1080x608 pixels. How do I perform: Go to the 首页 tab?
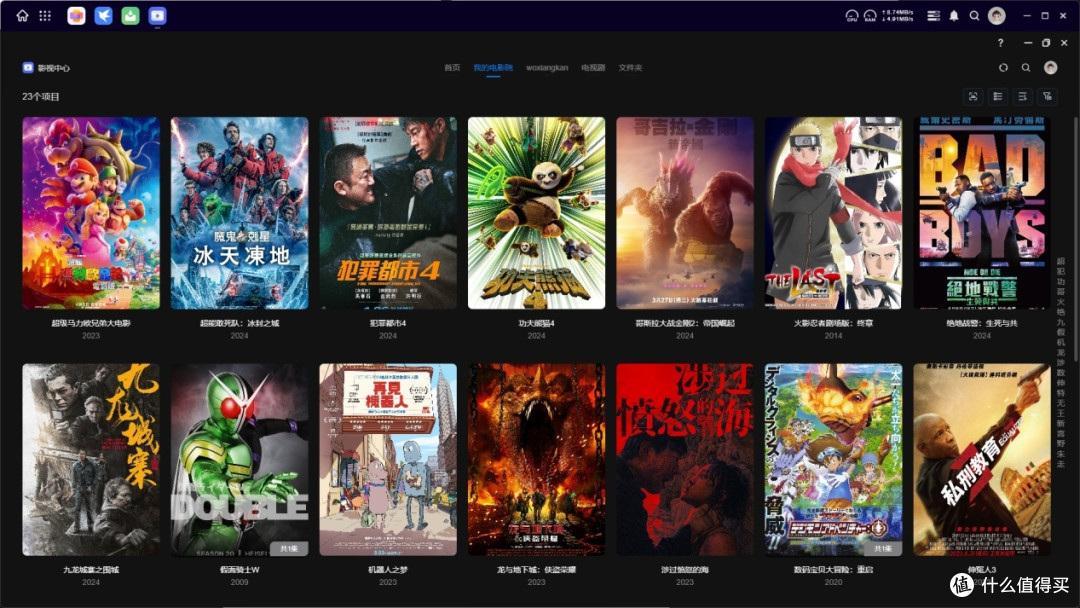(x=452, y=67)
